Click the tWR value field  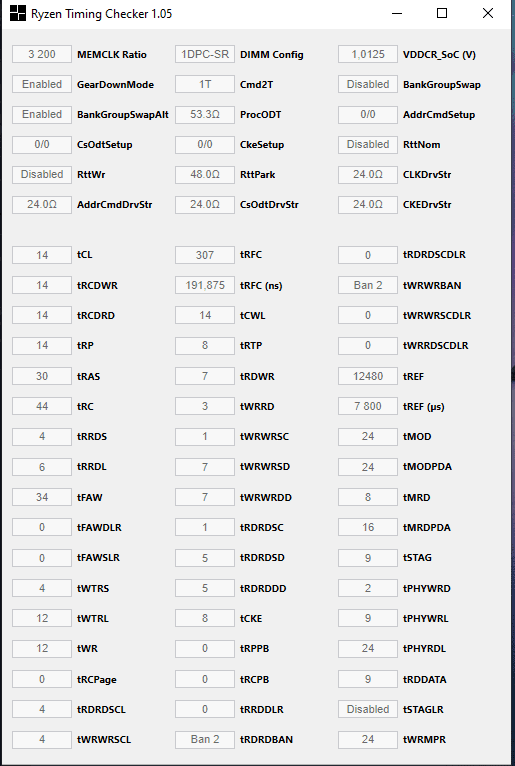click(x=42, y=648)
